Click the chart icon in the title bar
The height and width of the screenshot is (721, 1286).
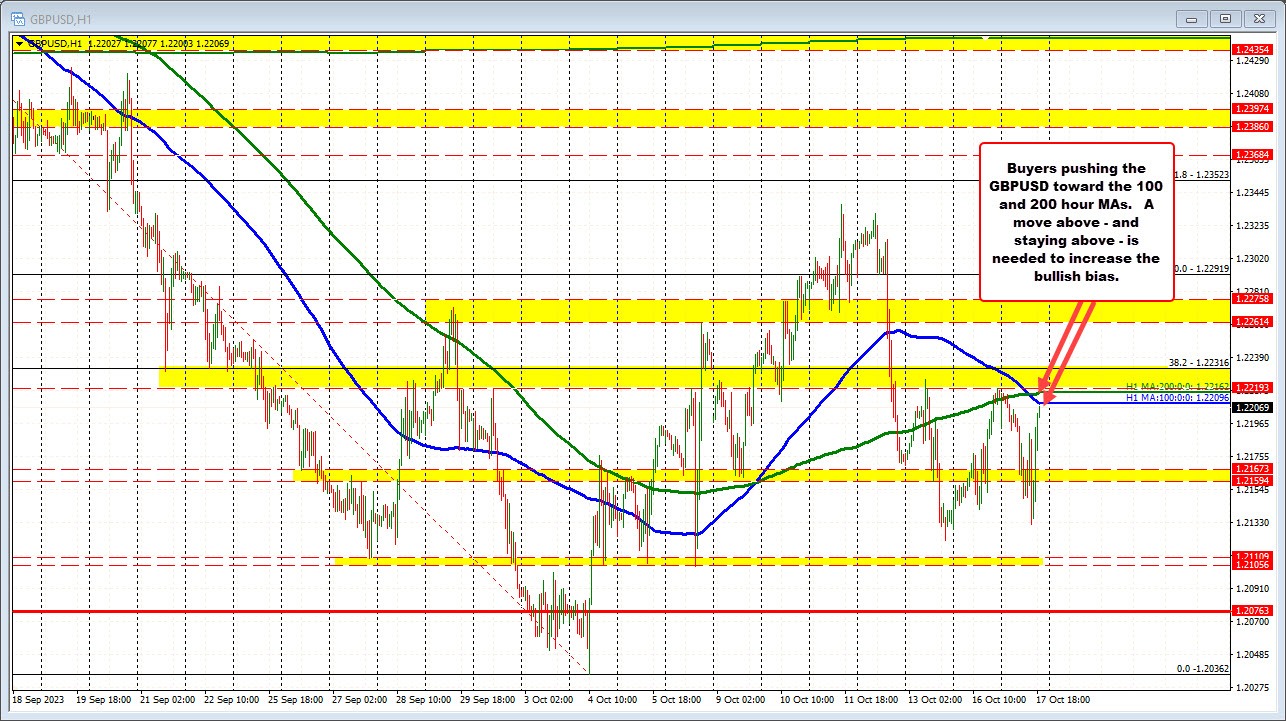(18, 17)
